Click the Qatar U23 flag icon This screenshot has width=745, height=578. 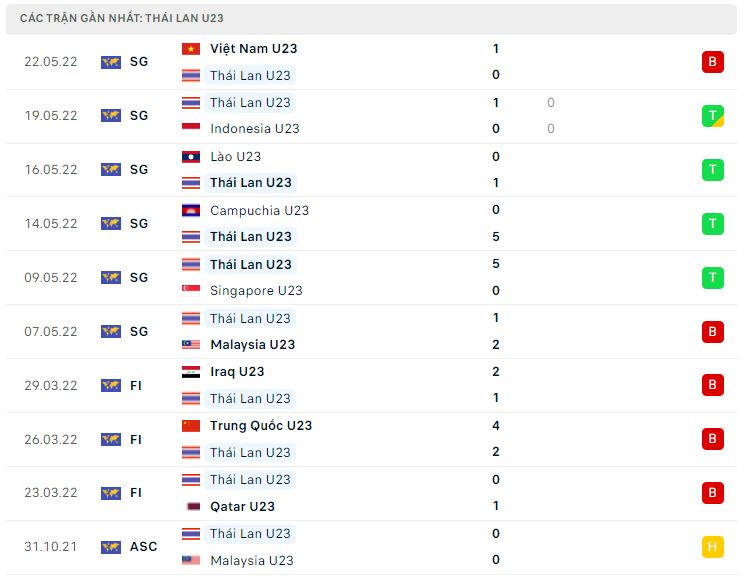[193, 506]
